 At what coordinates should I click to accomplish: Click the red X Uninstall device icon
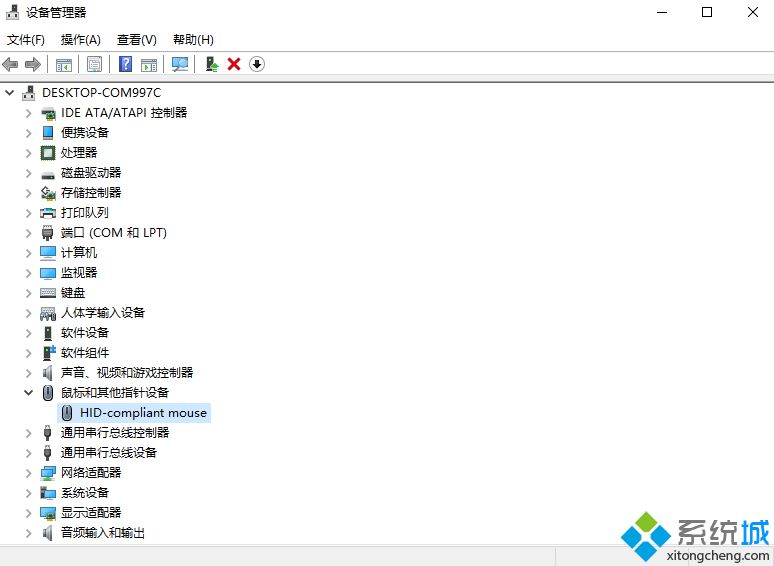pyautogui.click(x=234, y=64)
